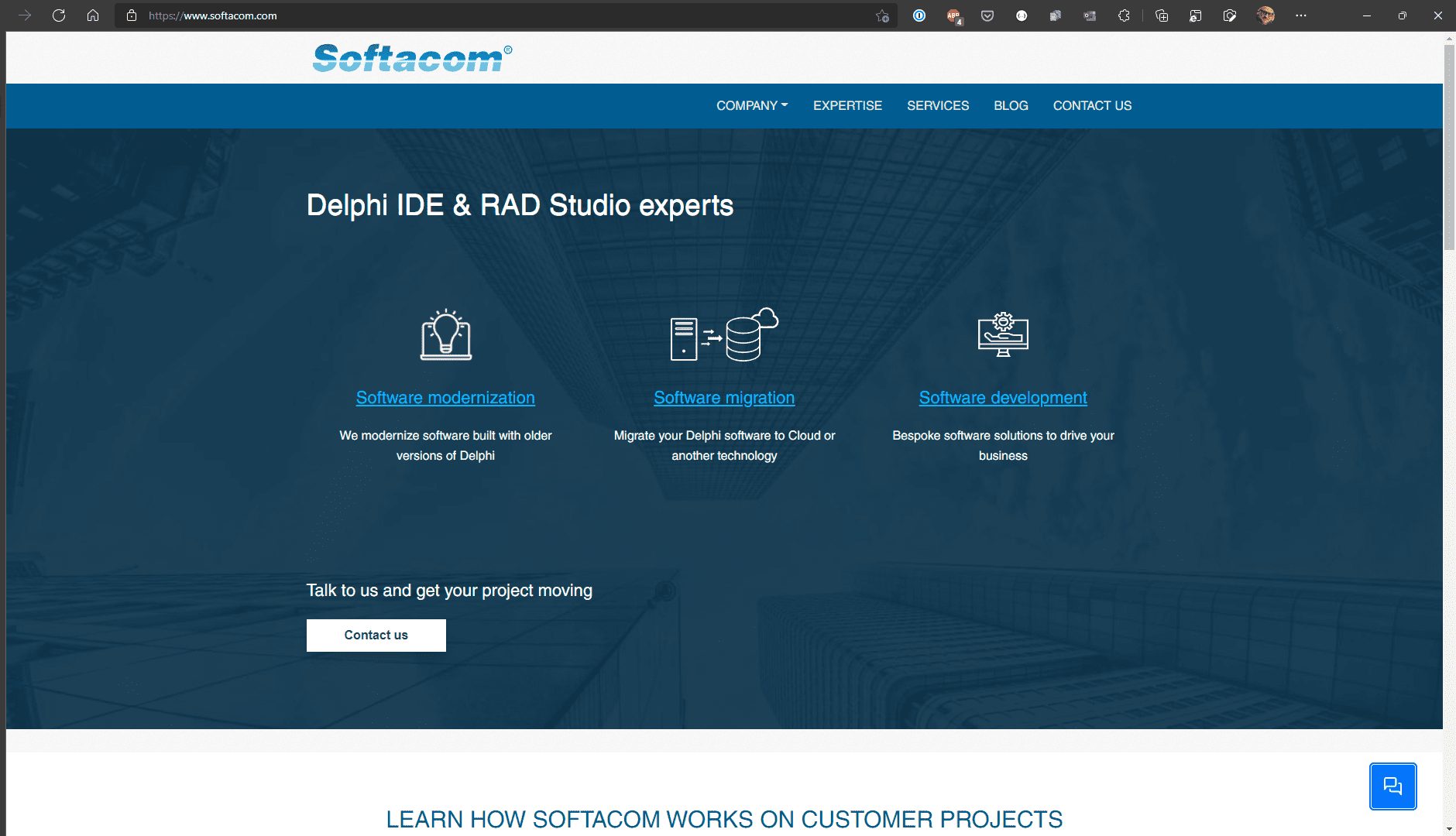Open browser profile avatar
The image size is (1456, 836).
(x=1265, y=15)
